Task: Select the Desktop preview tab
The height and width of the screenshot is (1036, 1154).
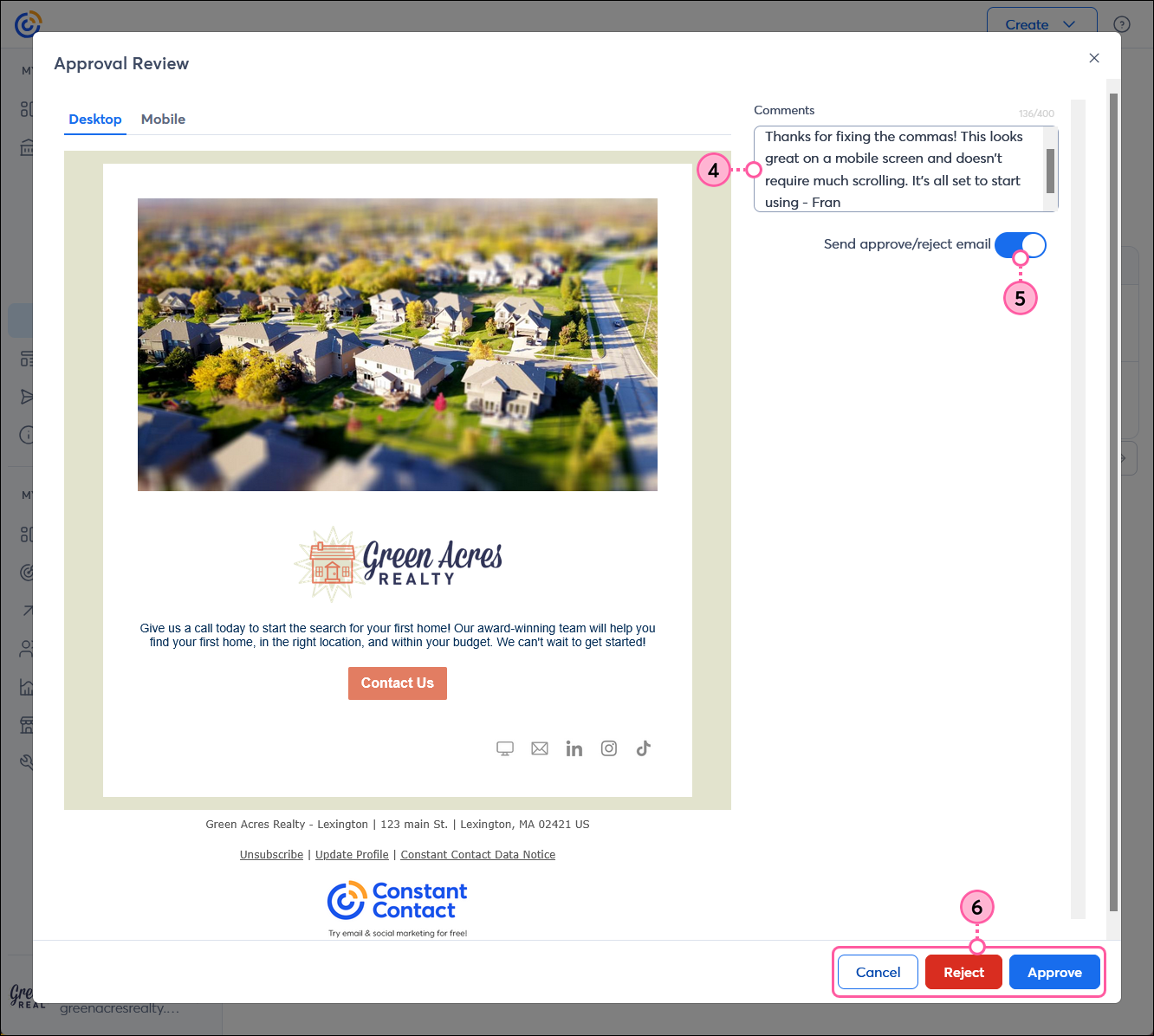Action: pyautogui.click(x=94, y=120)
